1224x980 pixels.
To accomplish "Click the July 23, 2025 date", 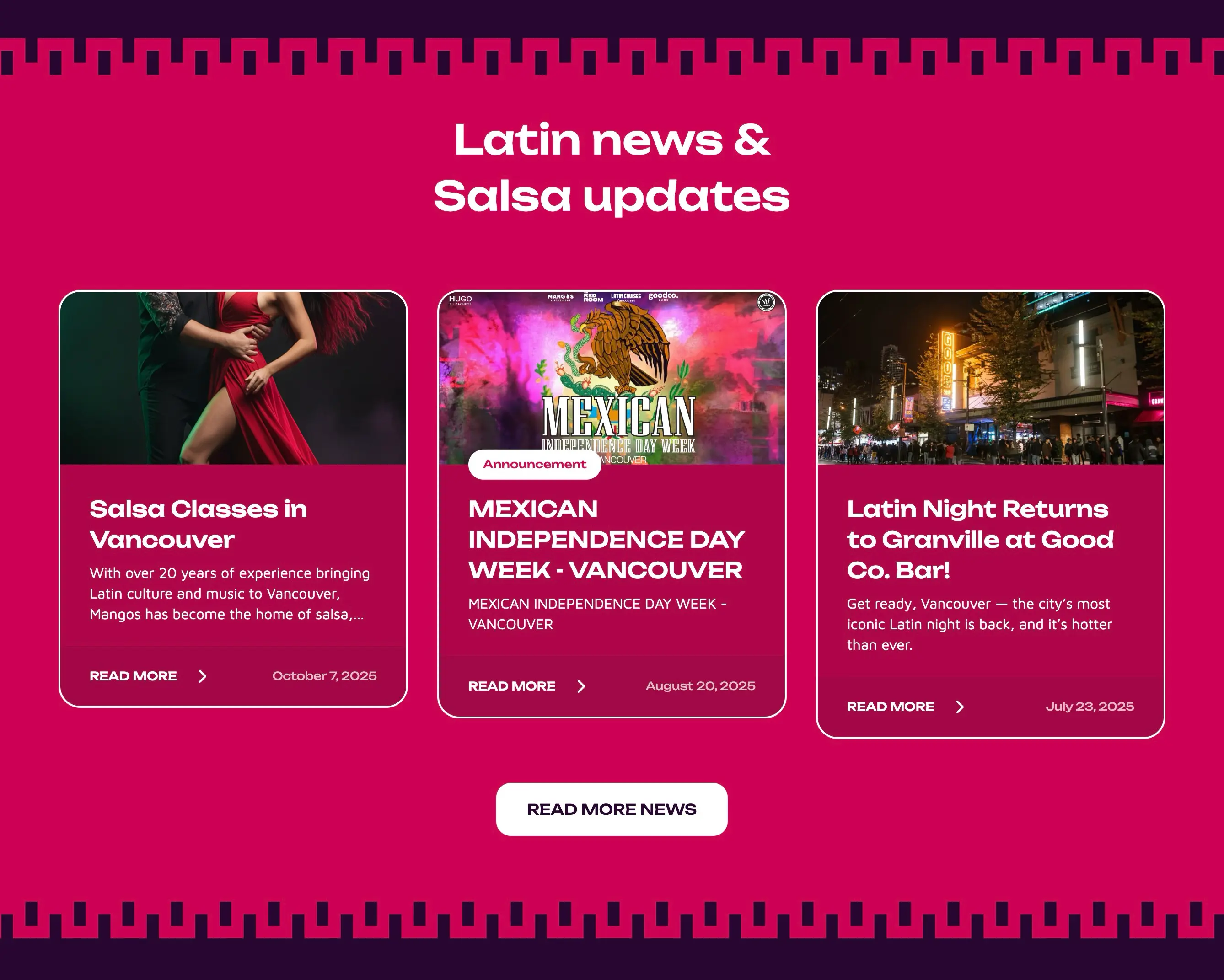I will pos(1090,707).
